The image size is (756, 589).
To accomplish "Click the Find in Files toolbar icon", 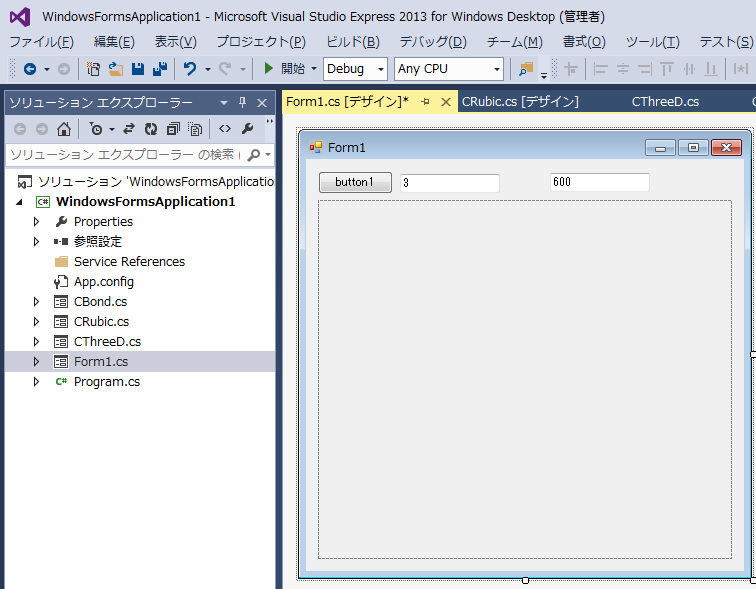I will (526, 69).
